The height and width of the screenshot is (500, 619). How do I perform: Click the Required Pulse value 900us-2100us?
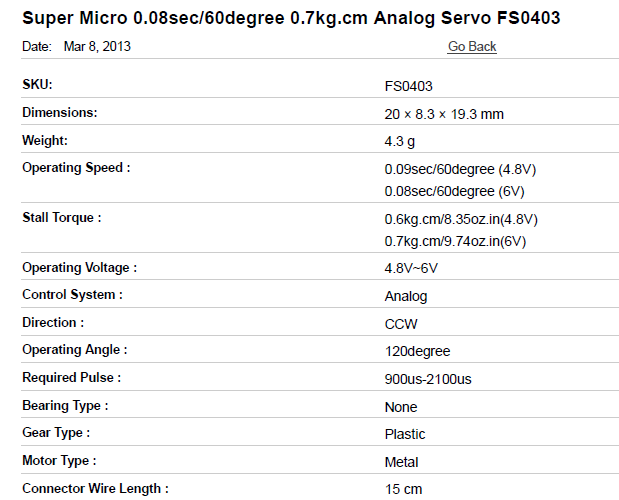tap(428, 379)
